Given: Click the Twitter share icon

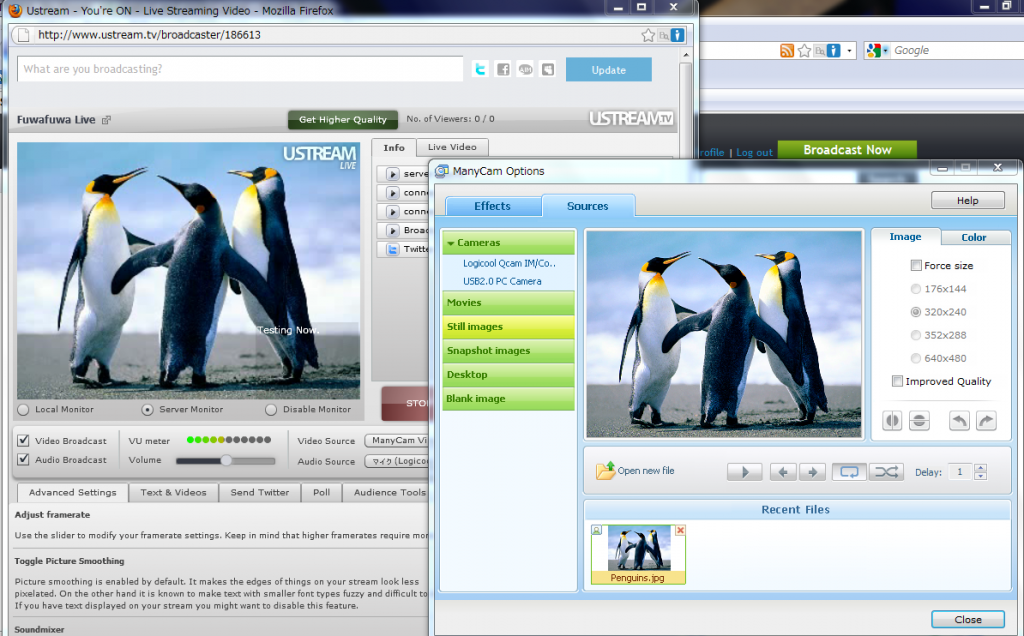Looking at the screenshot, I should (x=481, y=69).
